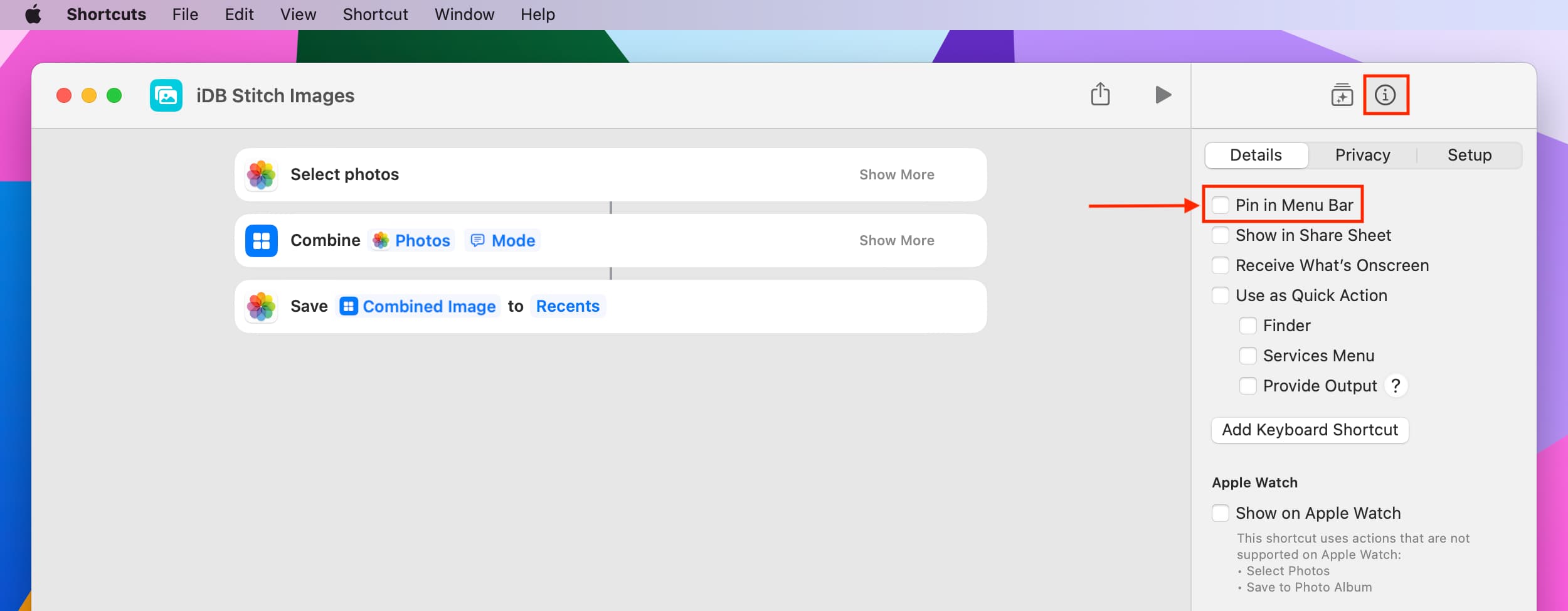Edit the iDB Stitch Images title
The height and width of the screenshot is (611, 1568).
click(x=275, y=95)
